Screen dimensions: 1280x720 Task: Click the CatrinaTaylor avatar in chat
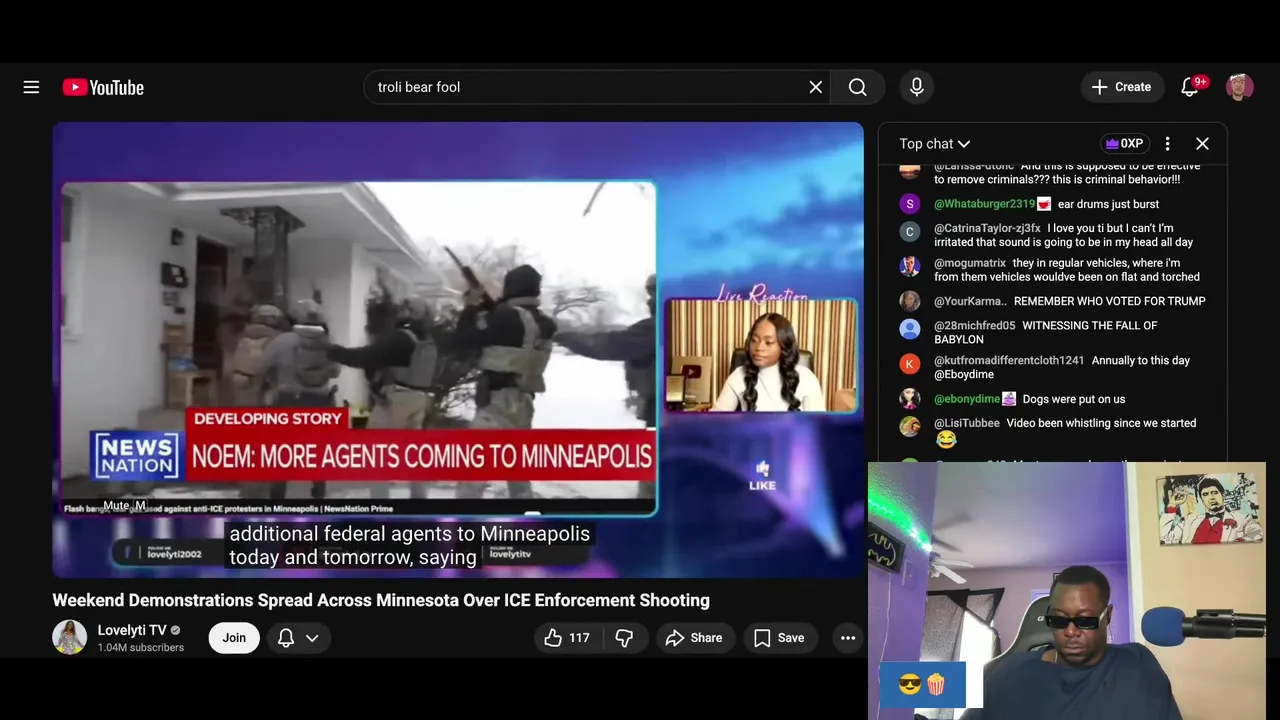point(909,232)
